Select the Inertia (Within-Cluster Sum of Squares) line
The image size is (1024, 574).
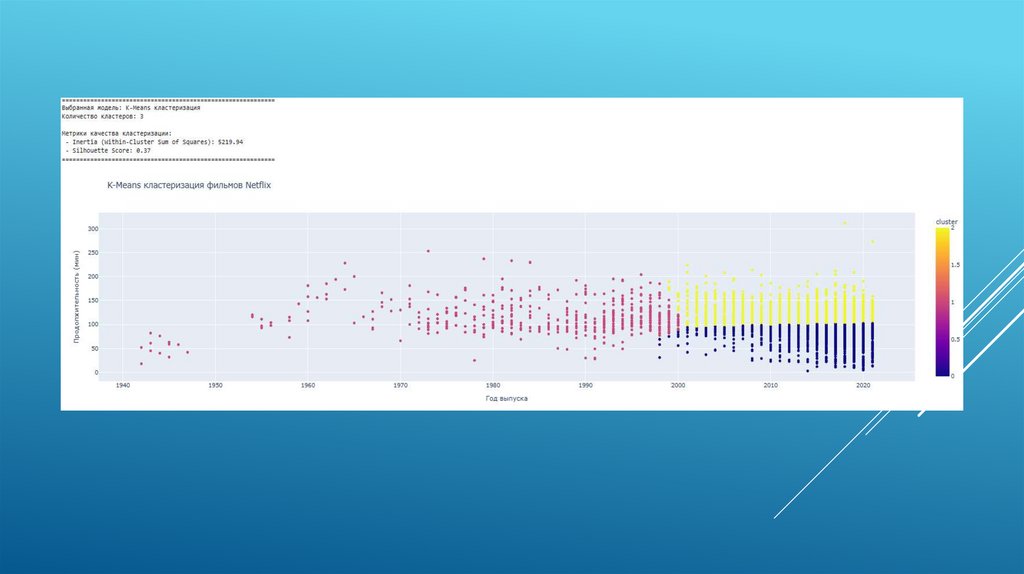[x=154, y=142]
